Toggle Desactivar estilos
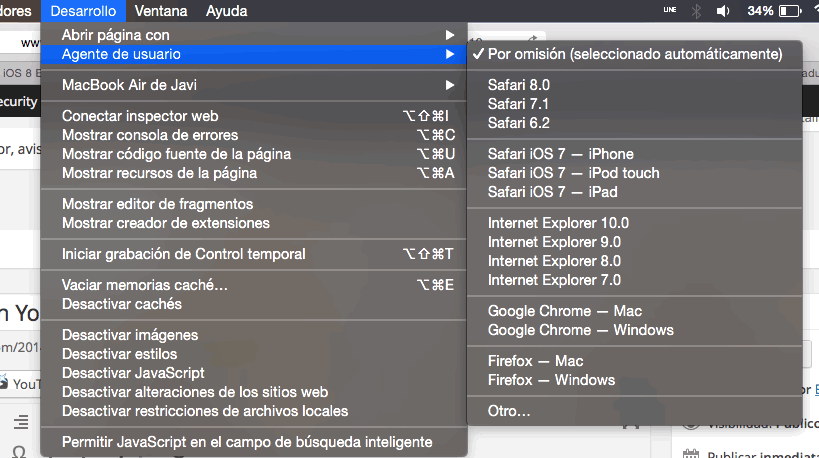819x458 pixels. click(254, 354)
